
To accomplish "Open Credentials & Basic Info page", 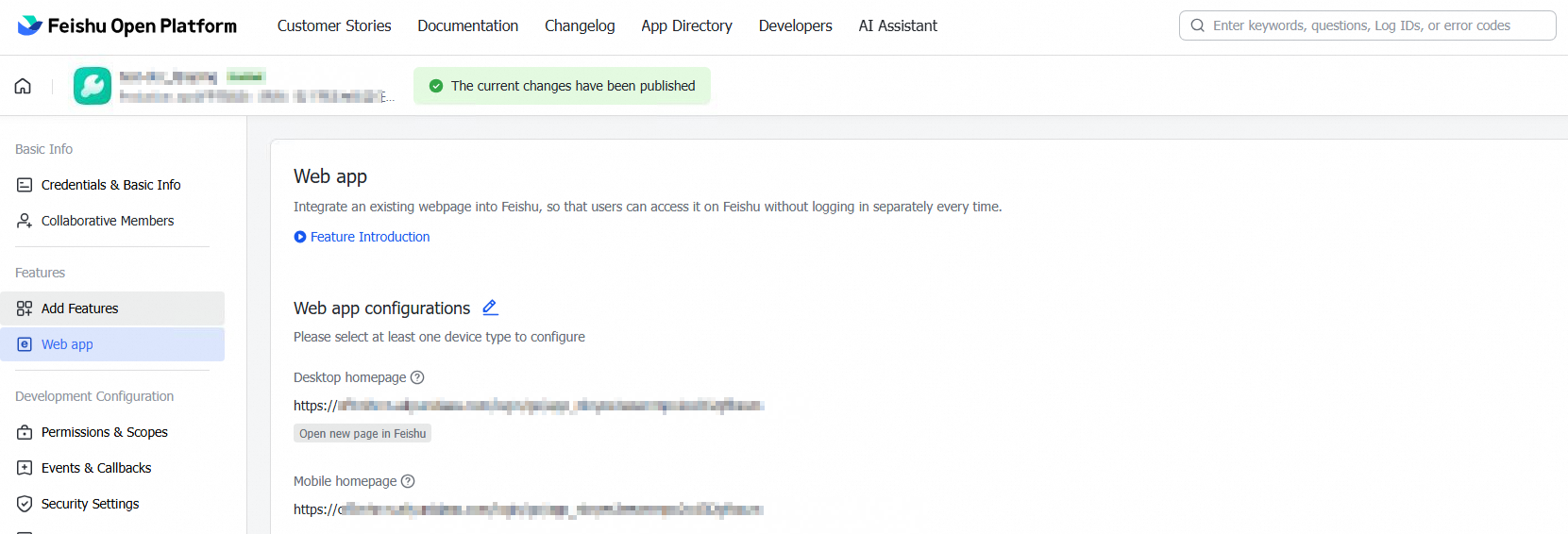I will click(110, 185).
